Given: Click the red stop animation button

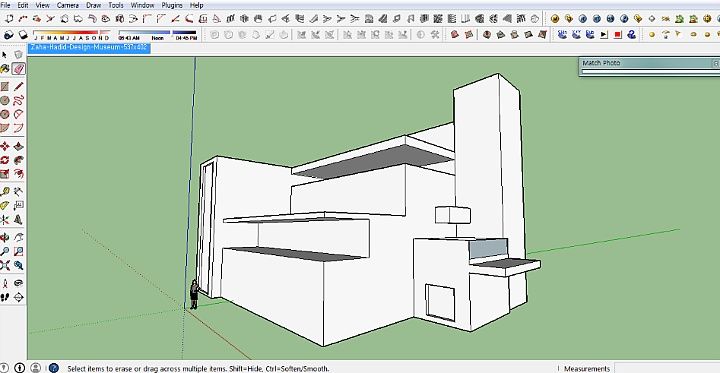Looking at the screenshot, I should point(618,34).
